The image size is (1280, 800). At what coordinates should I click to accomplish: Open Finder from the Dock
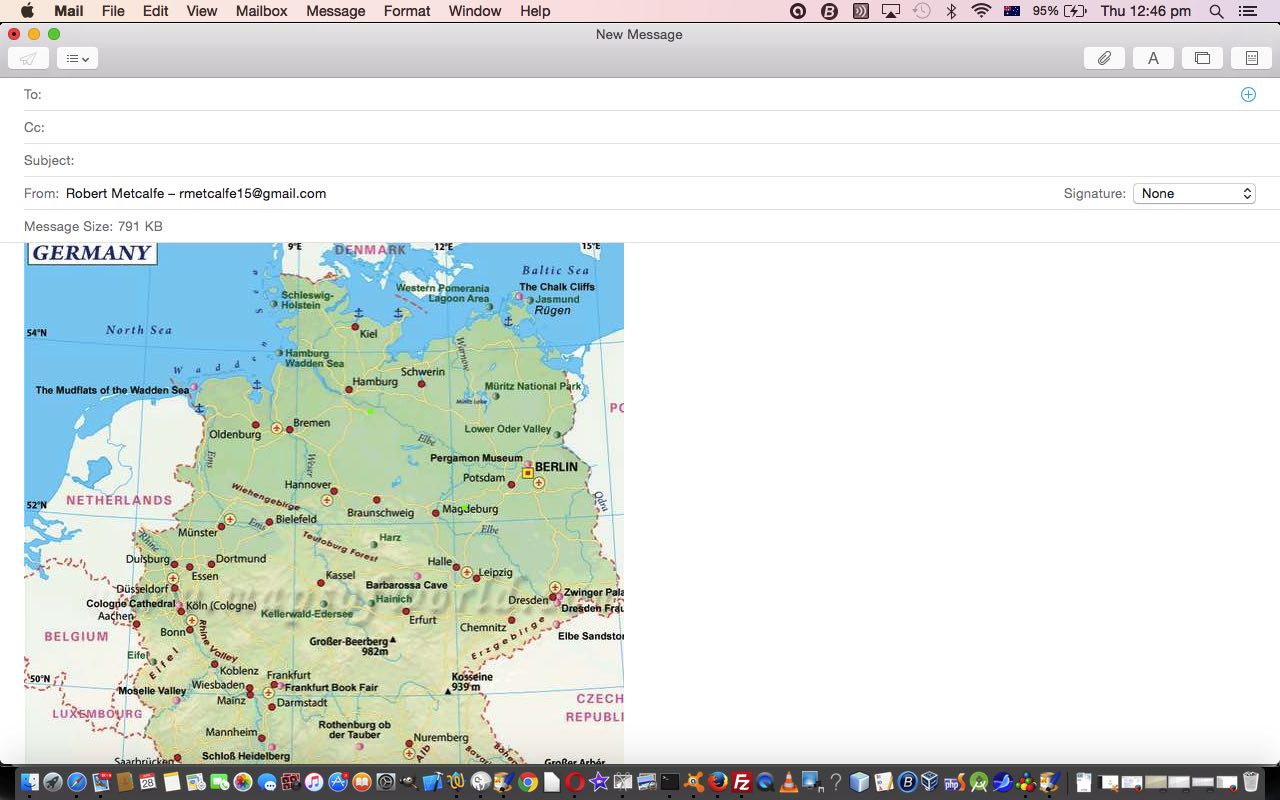point(30,782)
